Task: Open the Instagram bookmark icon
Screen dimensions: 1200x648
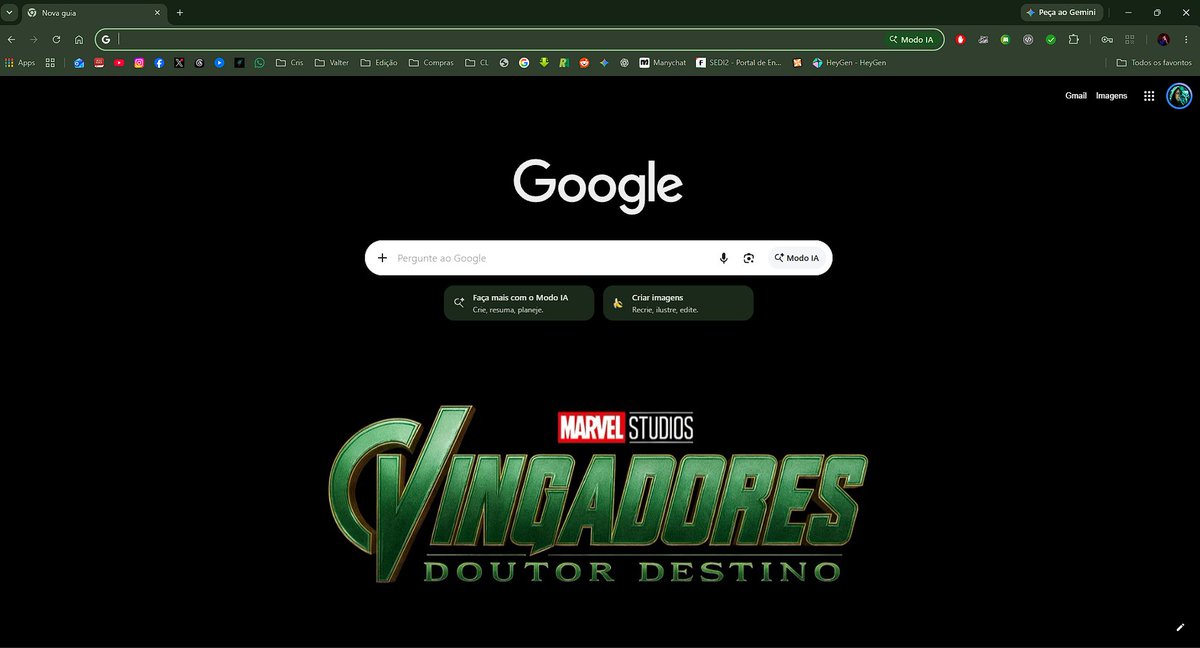Action: (x=139, y=63)
